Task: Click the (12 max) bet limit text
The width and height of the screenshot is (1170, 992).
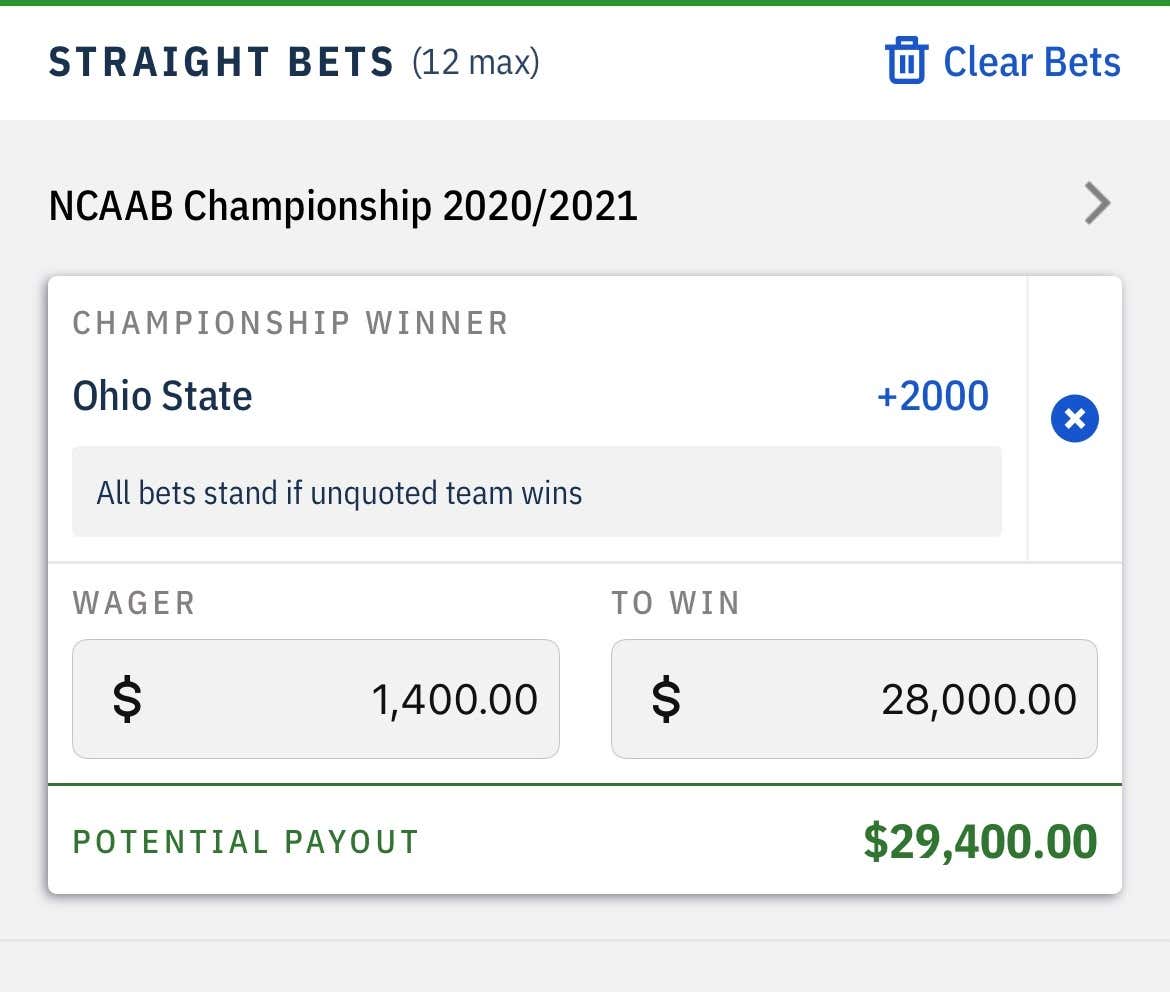Action: coord(476,62)
